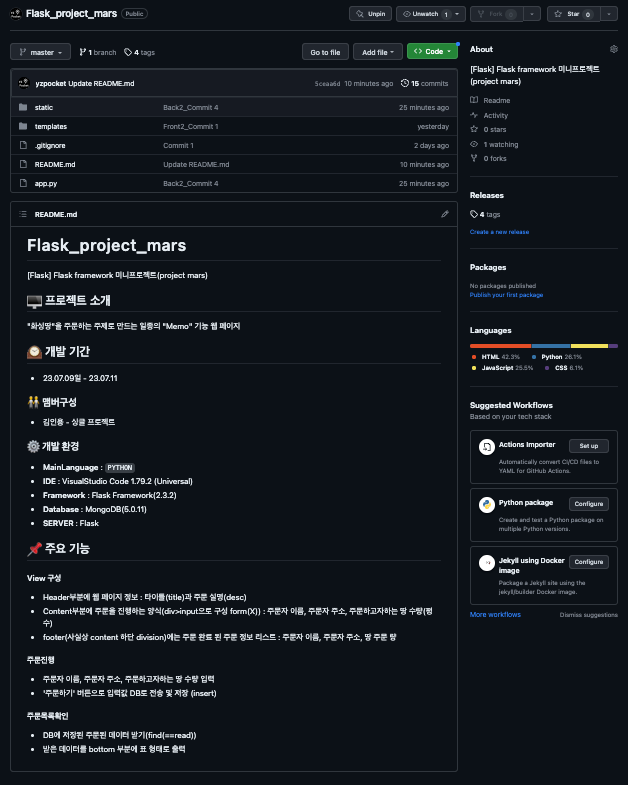Click the HTML segment in Languages bar

click(500, 346)
